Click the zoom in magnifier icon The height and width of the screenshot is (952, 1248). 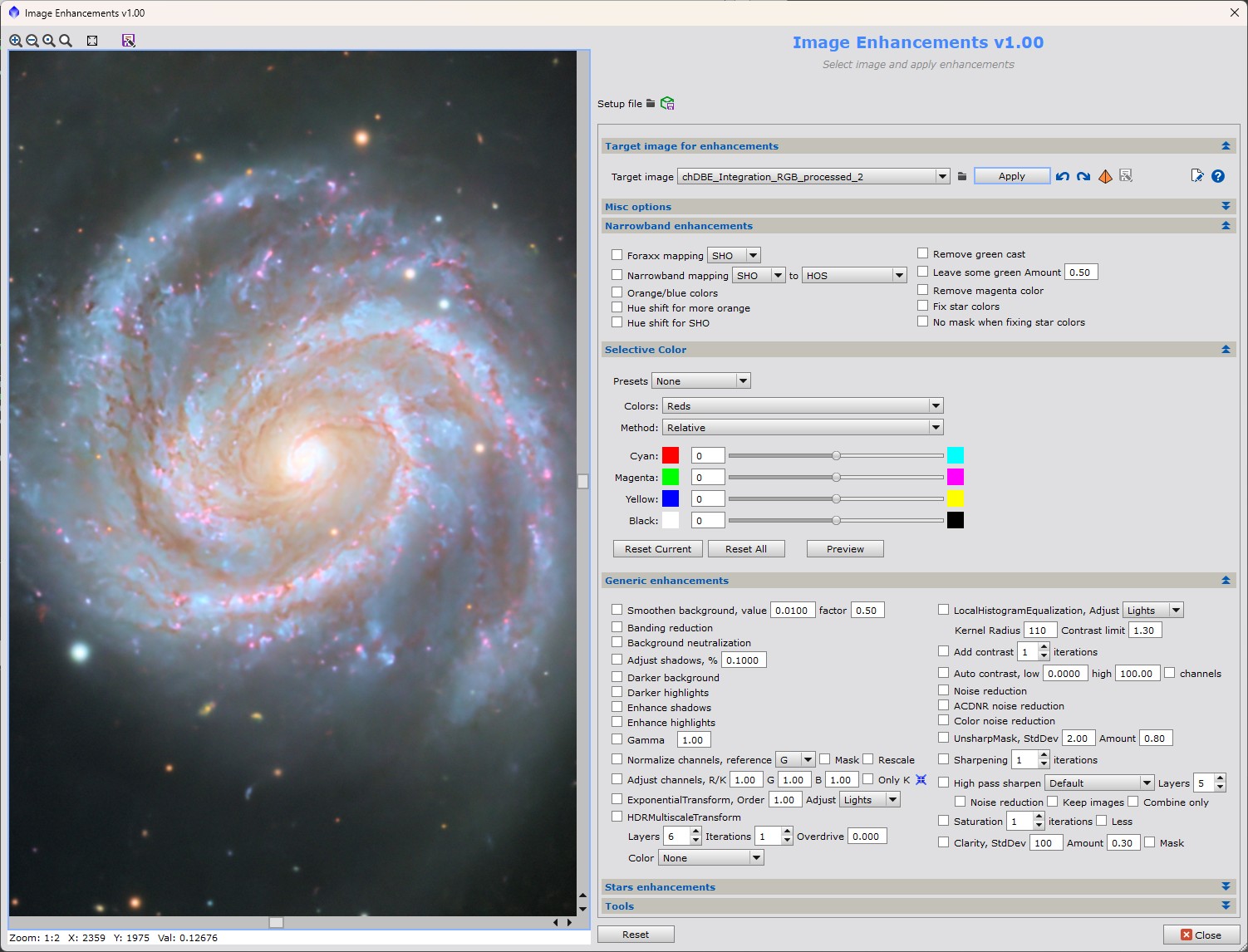coord(16,41)
